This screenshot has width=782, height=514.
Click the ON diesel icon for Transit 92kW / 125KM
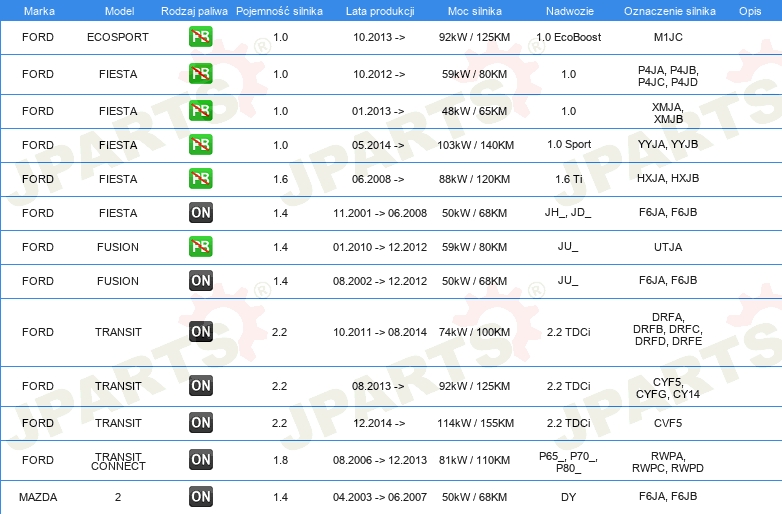point(200,385)
